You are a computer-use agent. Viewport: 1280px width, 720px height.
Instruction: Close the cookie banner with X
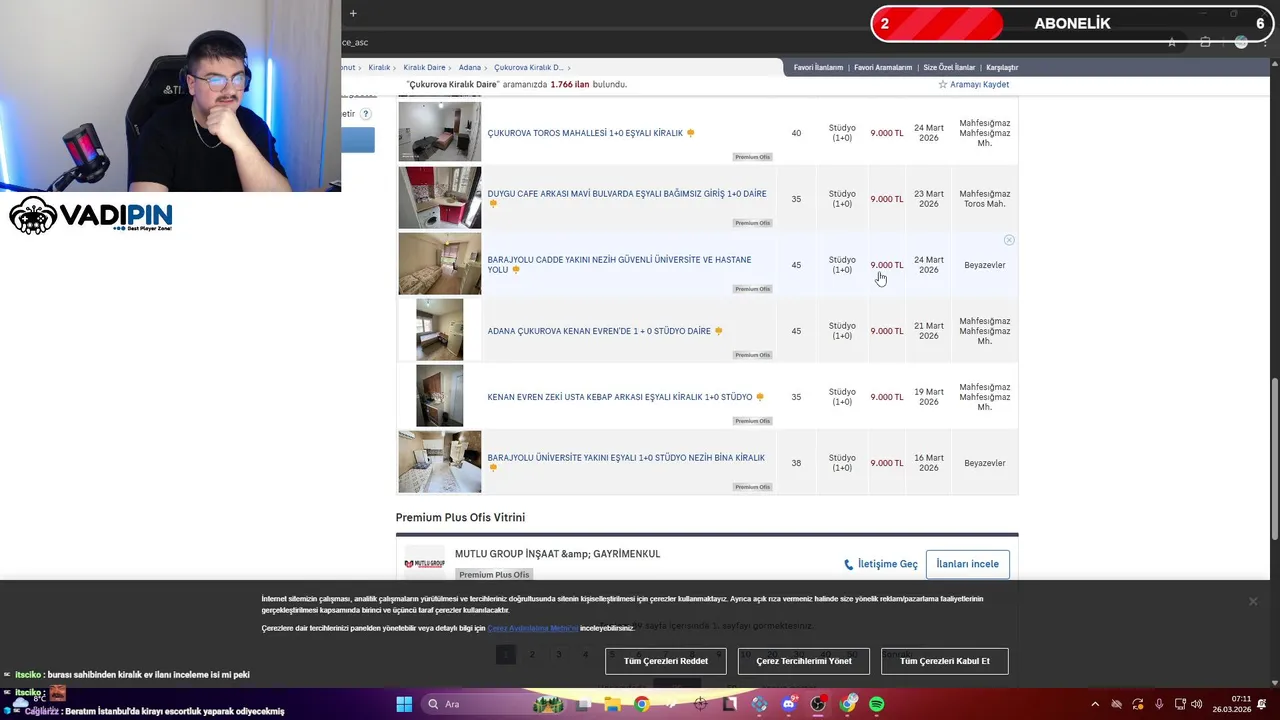click(x=1253, y=601)
